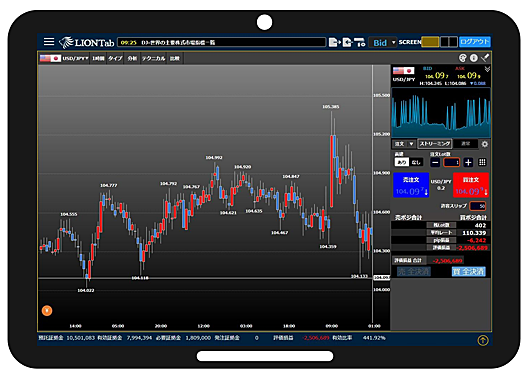This screenshot has width=529, height=378.
Task: Open the USD/JPY currency pair dropdown
Action: coord(64,58)
